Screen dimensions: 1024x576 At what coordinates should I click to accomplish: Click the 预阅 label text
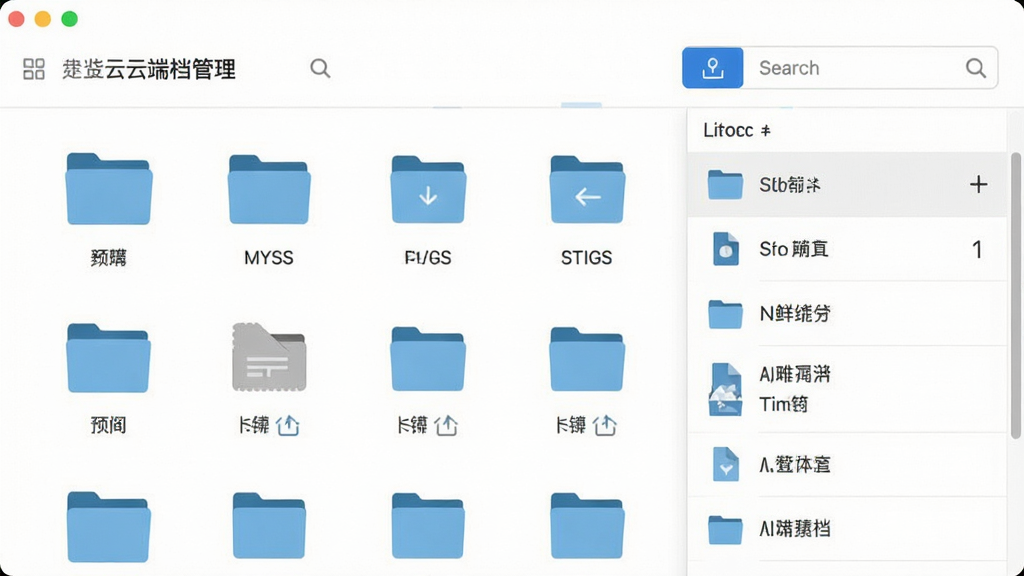point(108,426)
